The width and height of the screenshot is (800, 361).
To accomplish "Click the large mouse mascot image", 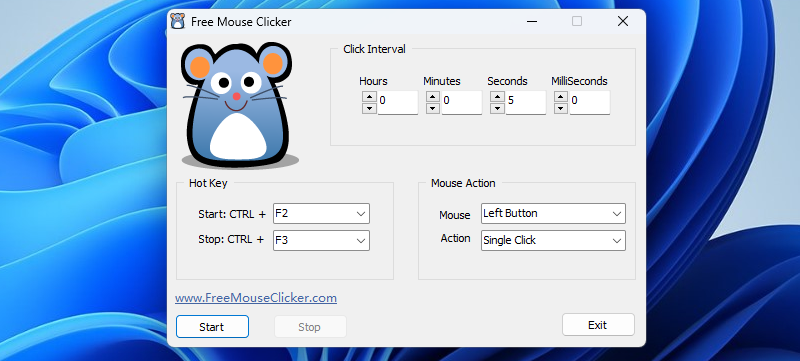I will click(240, 106).
